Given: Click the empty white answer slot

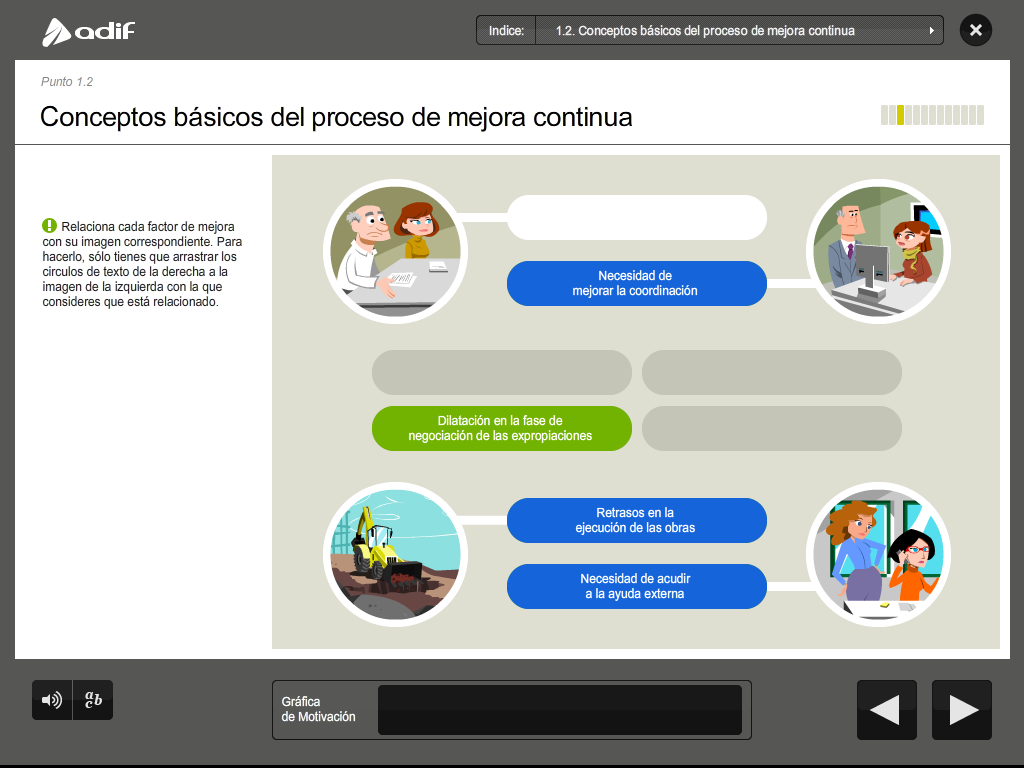Looking at the screenshot, I should pos(636,217).
